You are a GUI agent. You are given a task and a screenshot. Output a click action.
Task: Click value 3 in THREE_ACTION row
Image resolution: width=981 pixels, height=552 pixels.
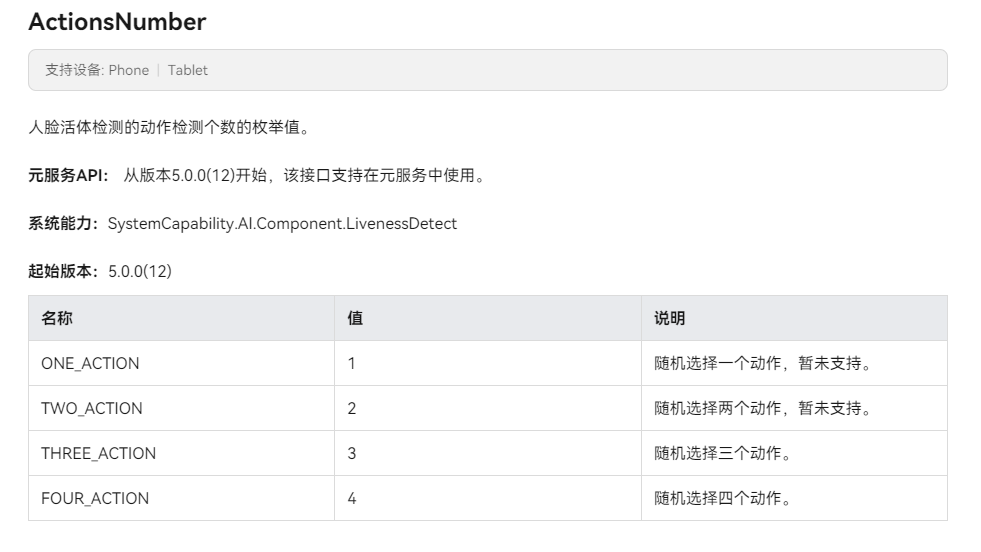(x=352, y=453)
